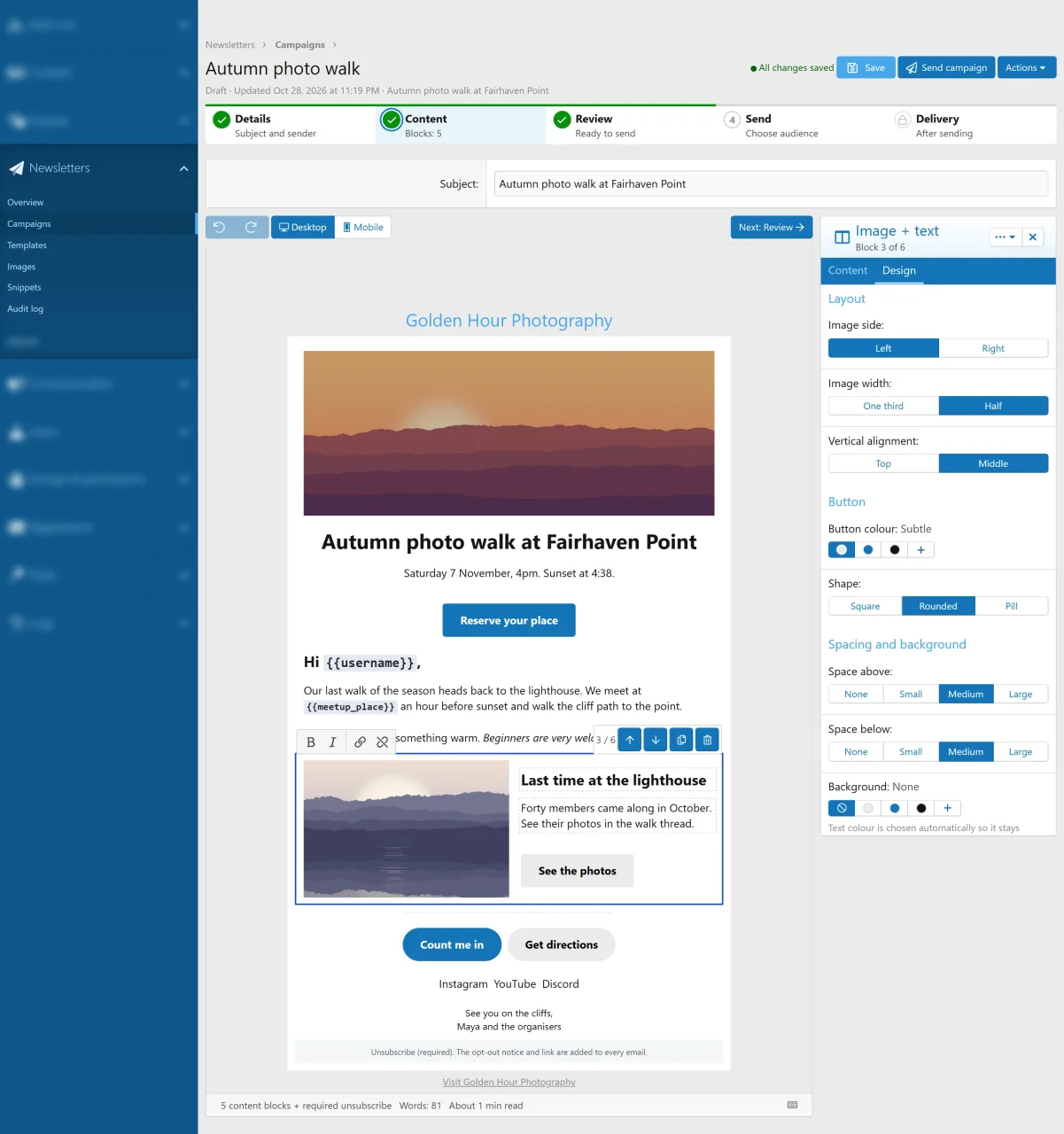Click the Reserve your place button
The width and height of the screenshot is (1064, 1134).
[x=509, y=620]
